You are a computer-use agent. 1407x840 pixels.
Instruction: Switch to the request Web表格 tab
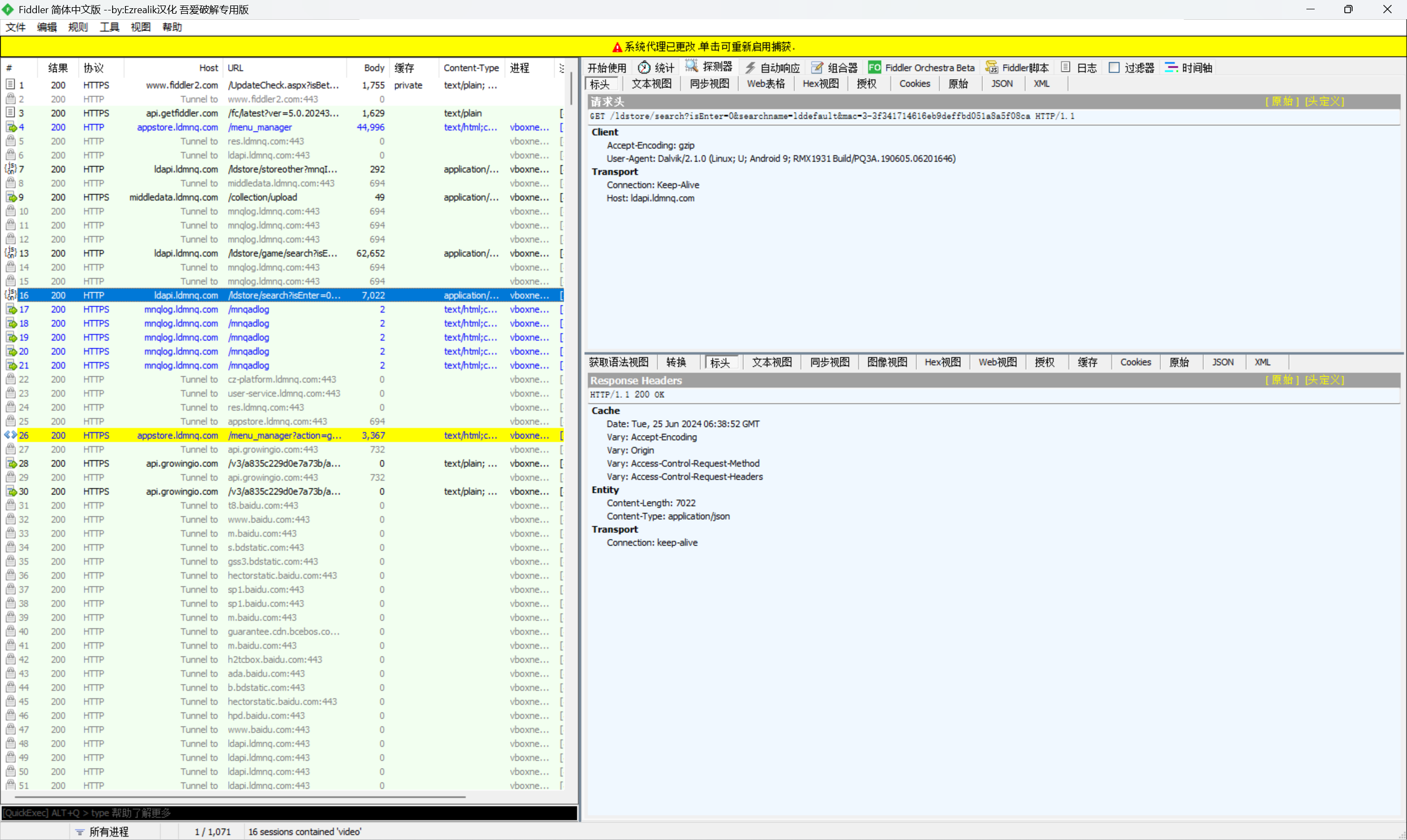tap(766, 84)
